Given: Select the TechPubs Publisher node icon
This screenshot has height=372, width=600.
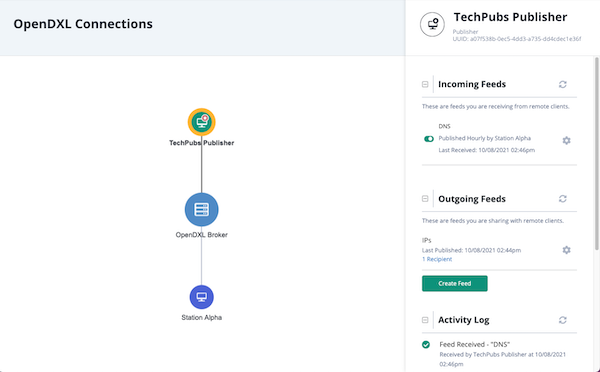Looking at the screenshot, I should pos(202,122).
